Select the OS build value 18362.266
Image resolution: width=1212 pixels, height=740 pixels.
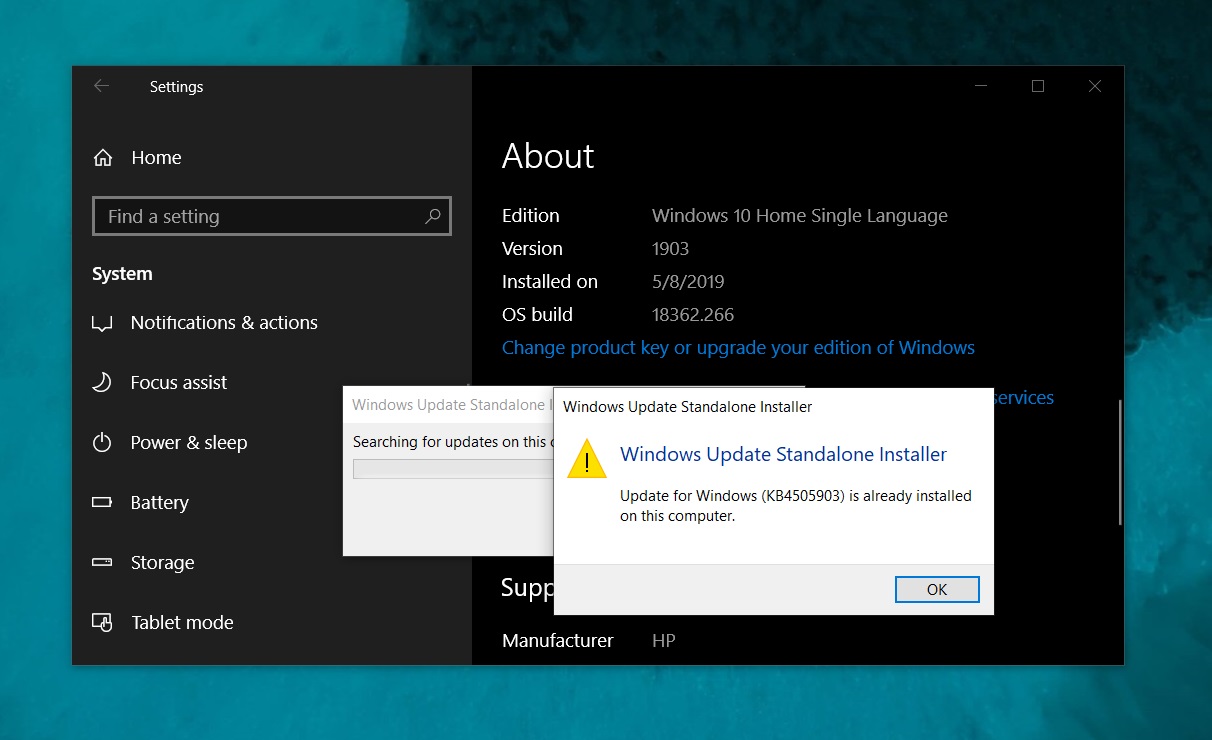pos(693,314)
